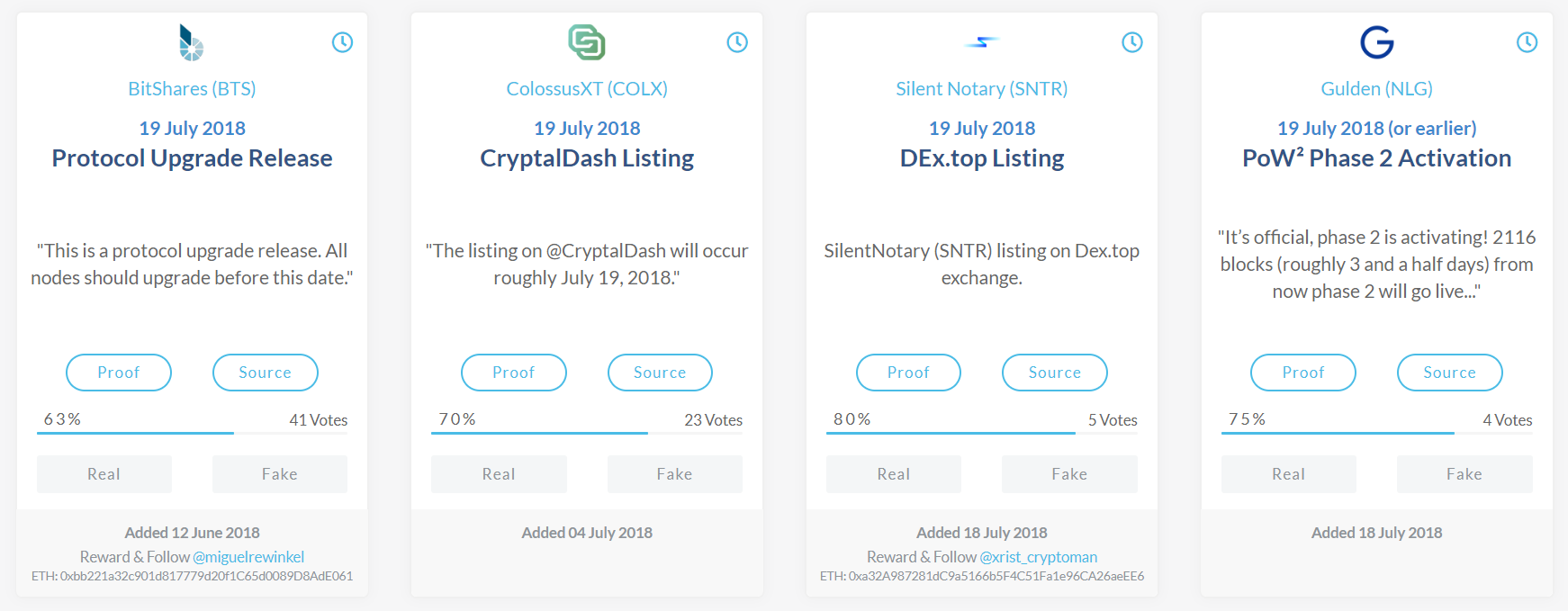Click the 80% vote progress bar
Image resolution: width=1568 pixels, height=611 pixels.
951,433
